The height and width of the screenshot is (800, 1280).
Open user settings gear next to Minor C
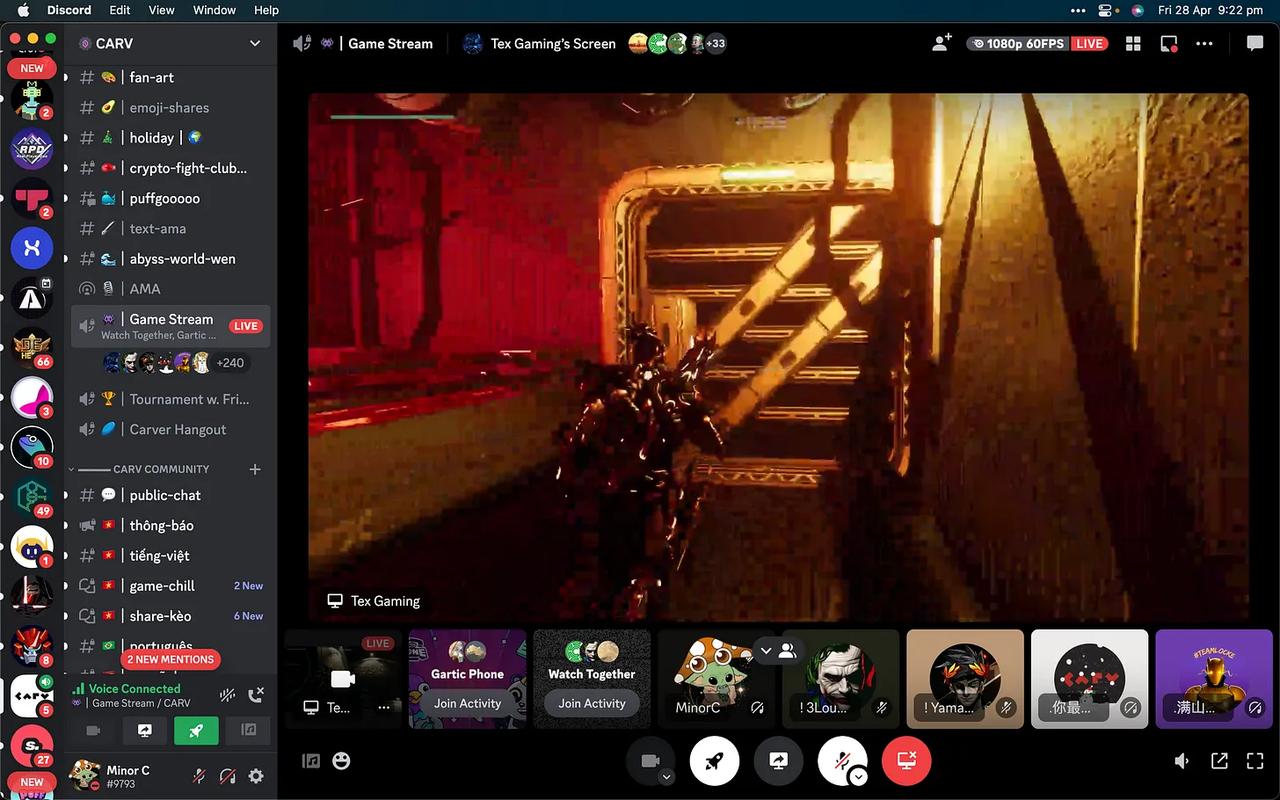coord(256,775)
